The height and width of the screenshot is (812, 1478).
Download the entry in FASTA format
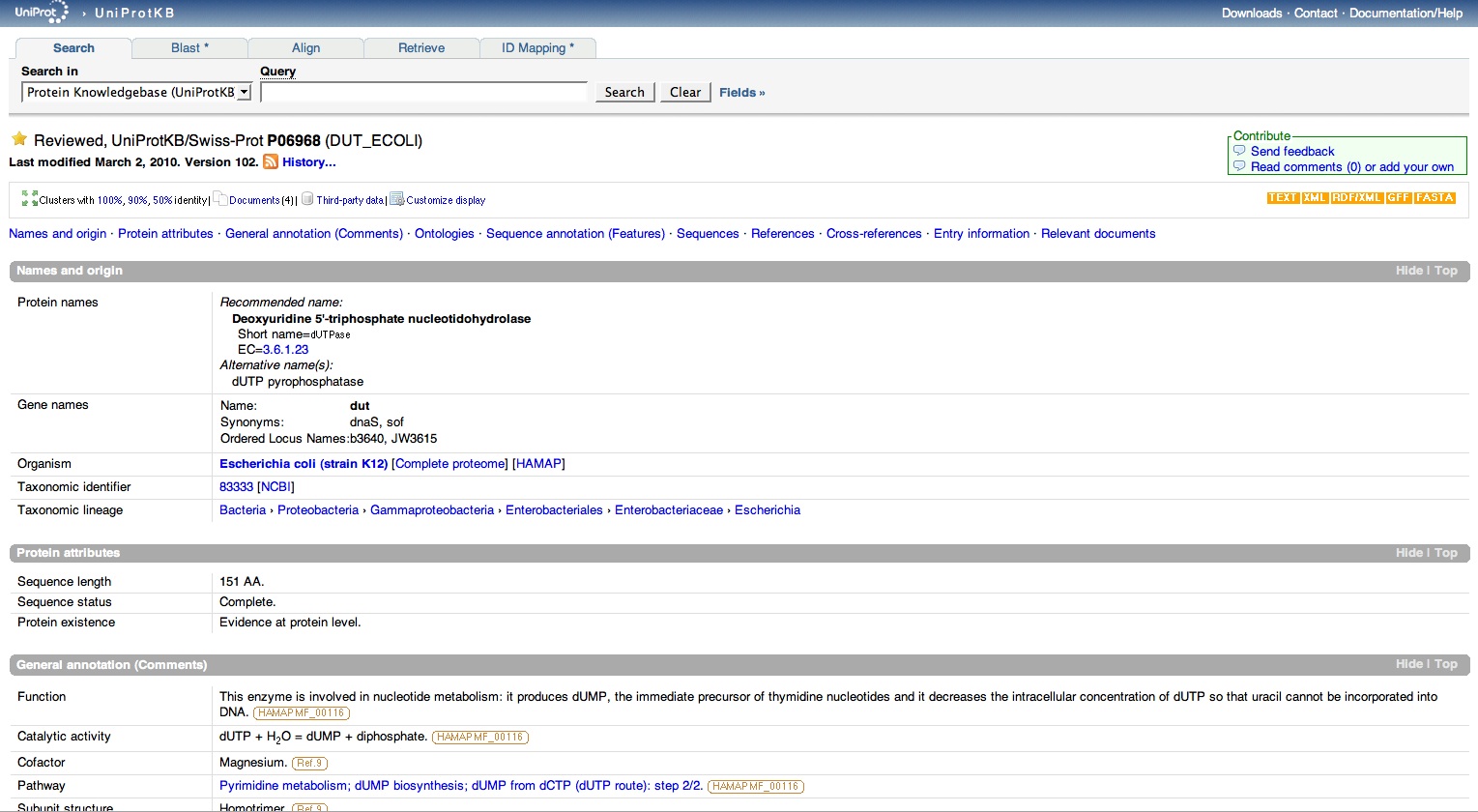pyautogui.click(x=1435, y=197)
